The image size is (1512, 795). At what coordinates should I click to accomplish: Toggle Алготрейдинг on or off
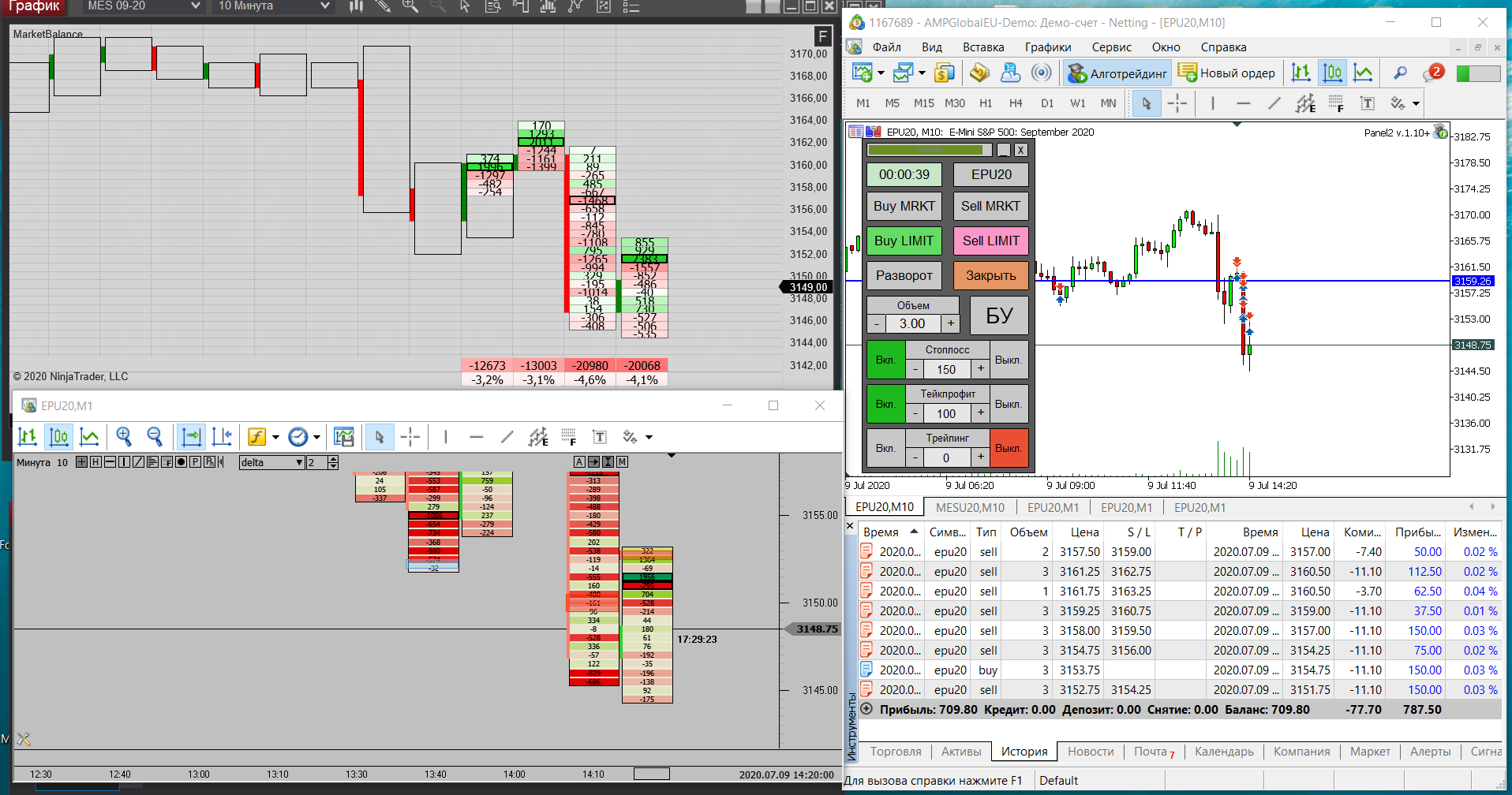1117,73
